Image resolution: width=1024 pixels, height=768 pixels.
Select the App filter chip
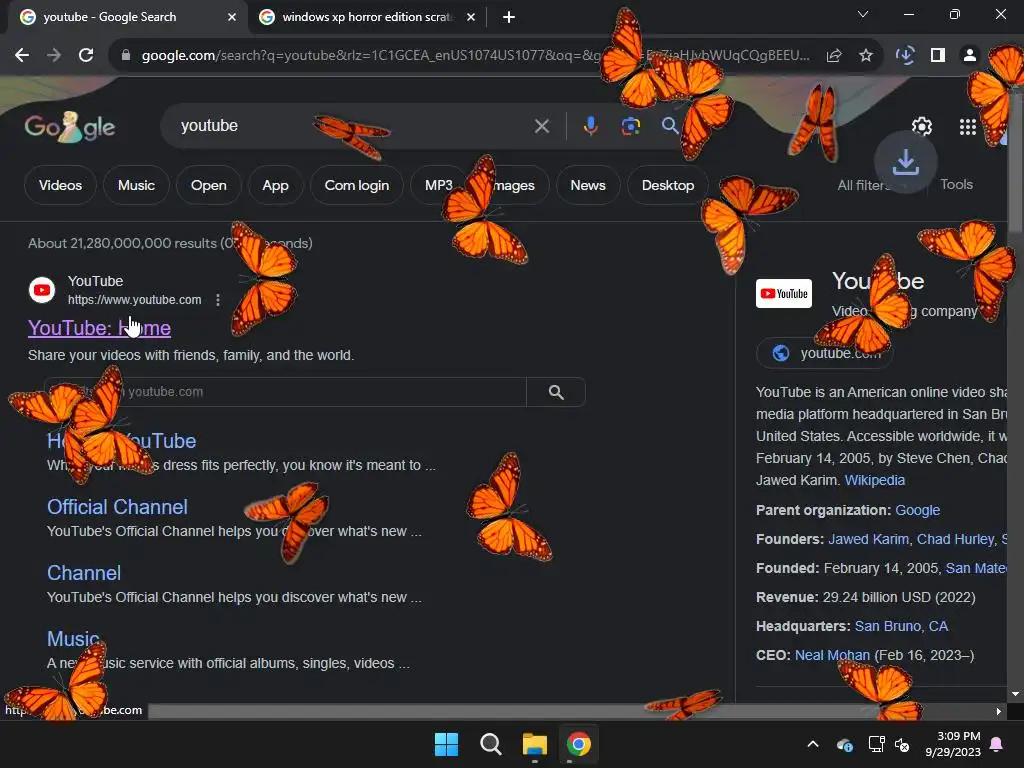(275, 185)
